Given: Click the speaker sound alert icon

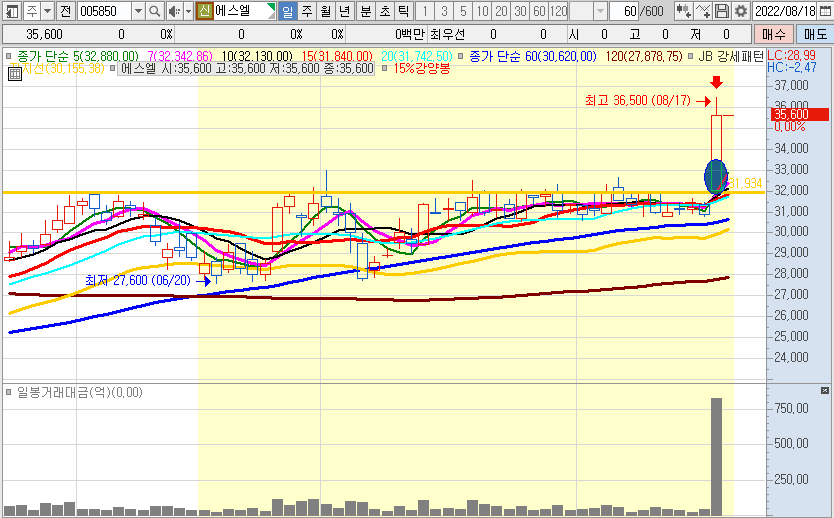Looking at the screenshot, I should [x=174, y=11].
